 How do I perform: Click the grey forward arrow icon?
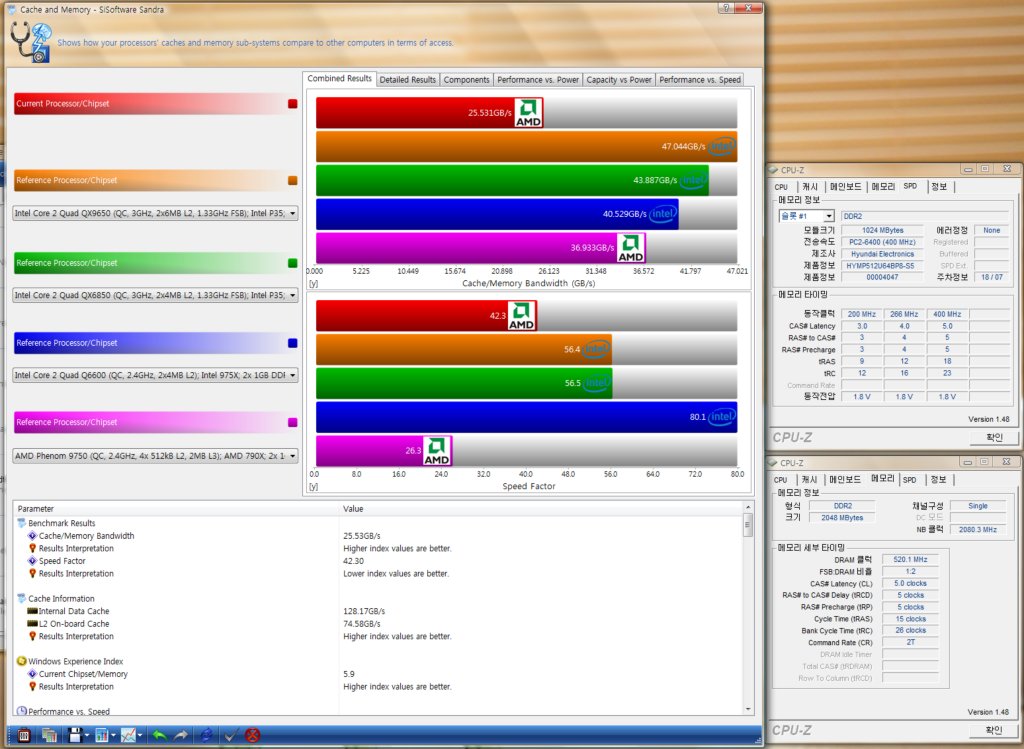point(181,735)
